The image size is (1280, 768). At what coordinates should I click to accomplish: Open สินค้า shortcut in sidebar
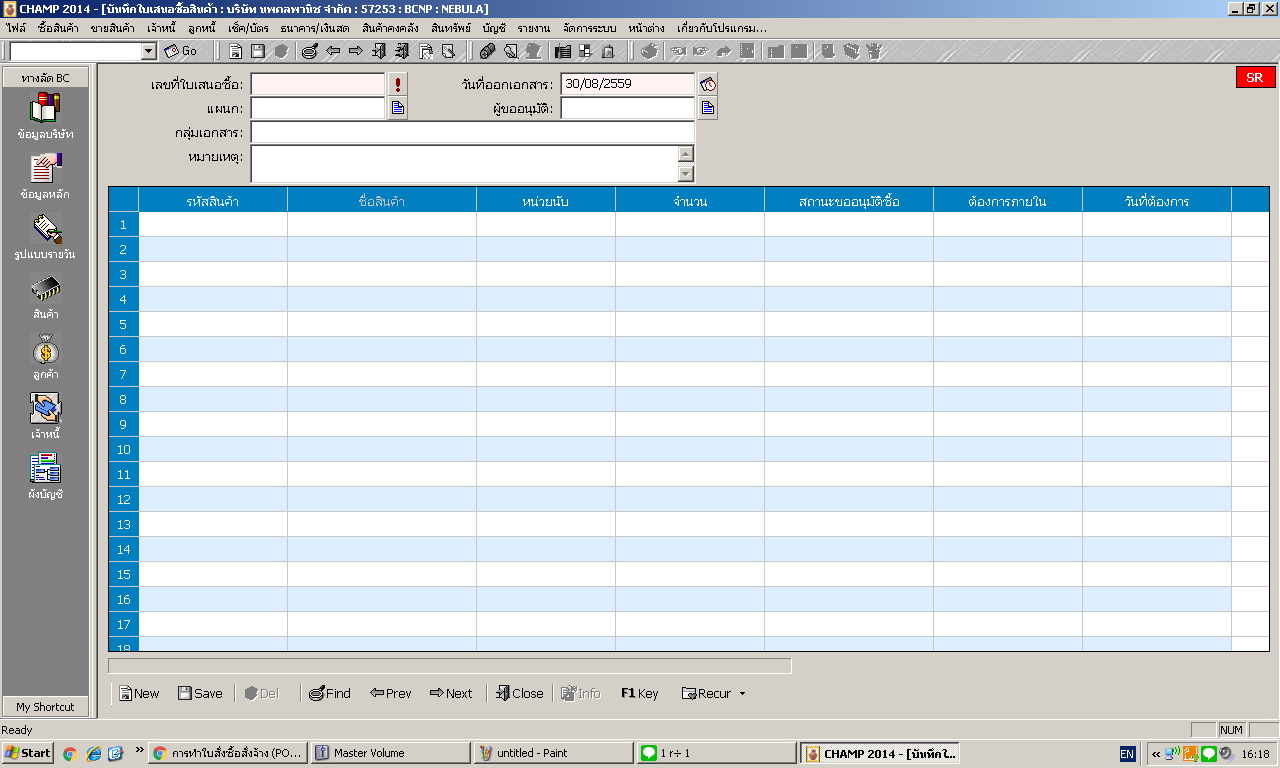45,296
